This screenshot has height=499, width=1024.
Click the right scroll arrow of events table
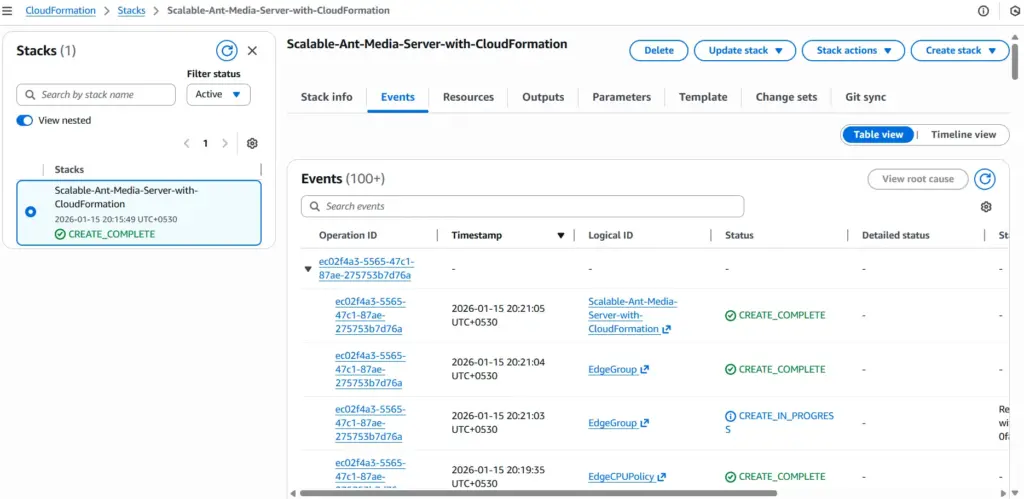coord(1004,493)
